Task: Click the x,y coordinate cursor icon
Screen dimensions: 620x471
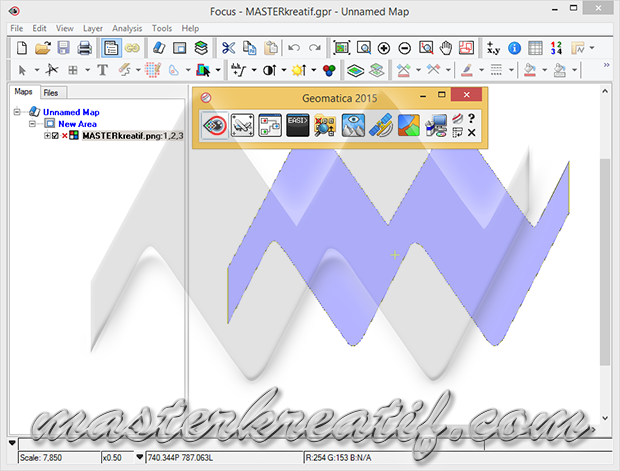Action: click(x=493, y=48)
